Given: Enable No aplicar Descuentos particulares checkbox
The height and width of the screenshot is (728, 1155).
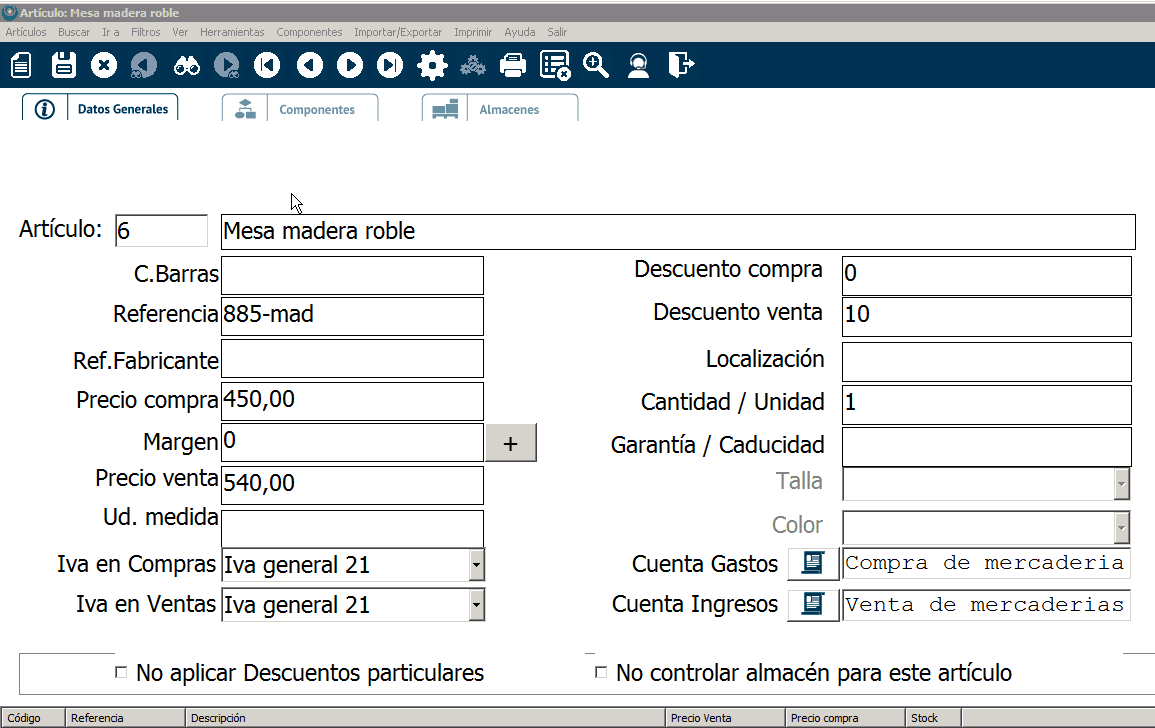Looking at the screenshot, I should 122,673.
